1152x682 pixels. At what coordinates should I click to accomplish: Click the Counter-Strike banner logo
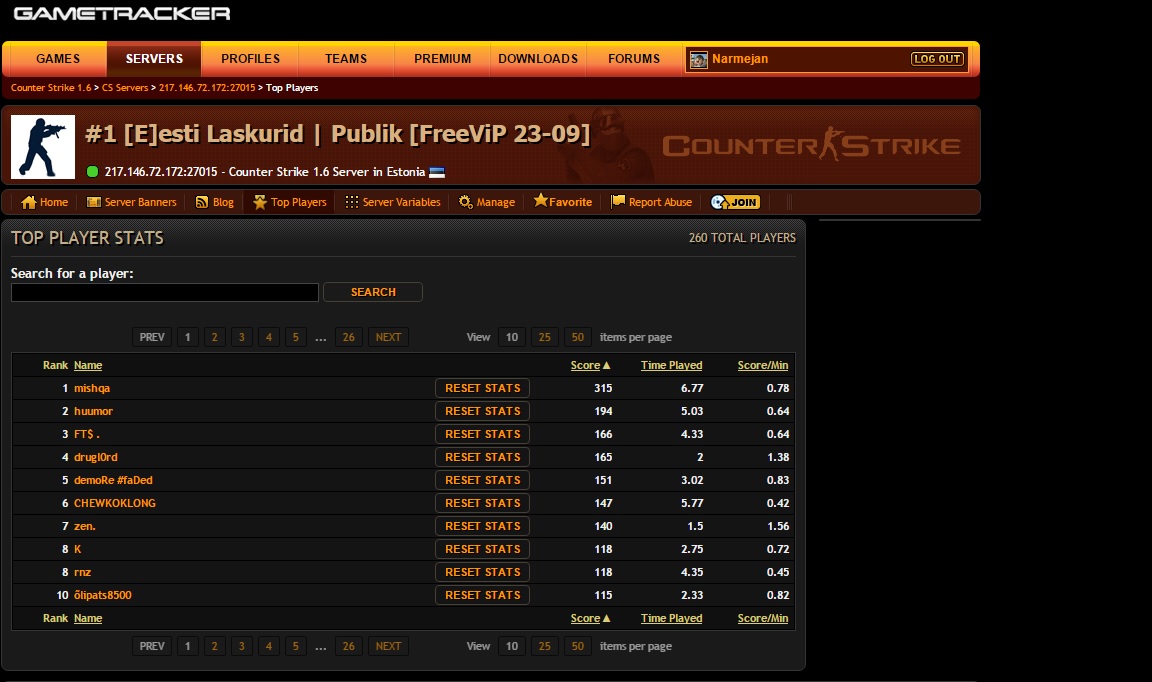coord(811,145)
